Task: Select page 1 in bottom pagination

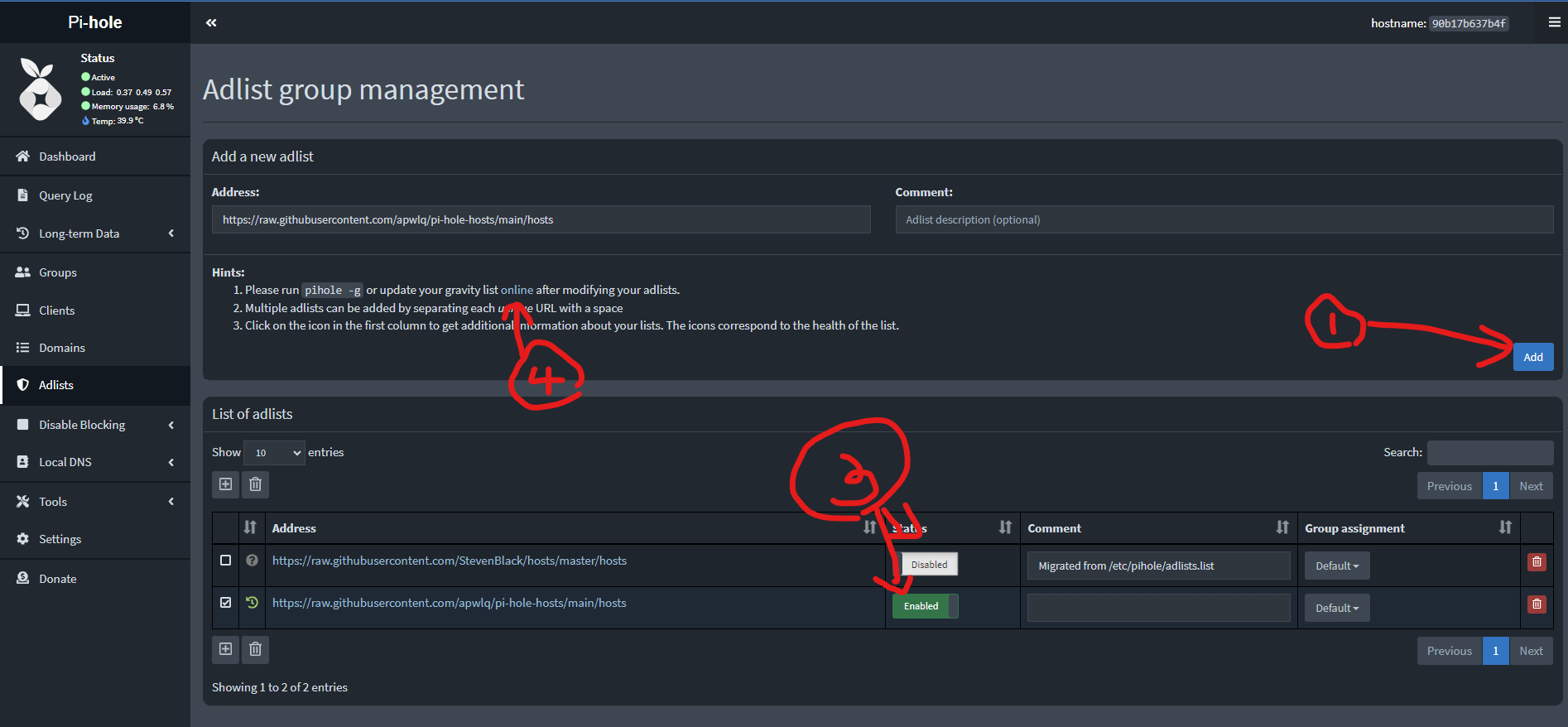Action: coord(1496,651)
